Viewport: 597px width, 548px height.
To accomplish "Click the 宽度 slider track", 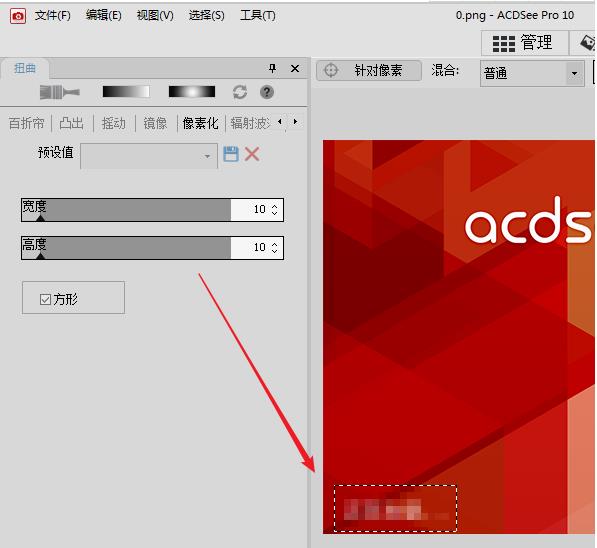I will click(x=126, y=209).
